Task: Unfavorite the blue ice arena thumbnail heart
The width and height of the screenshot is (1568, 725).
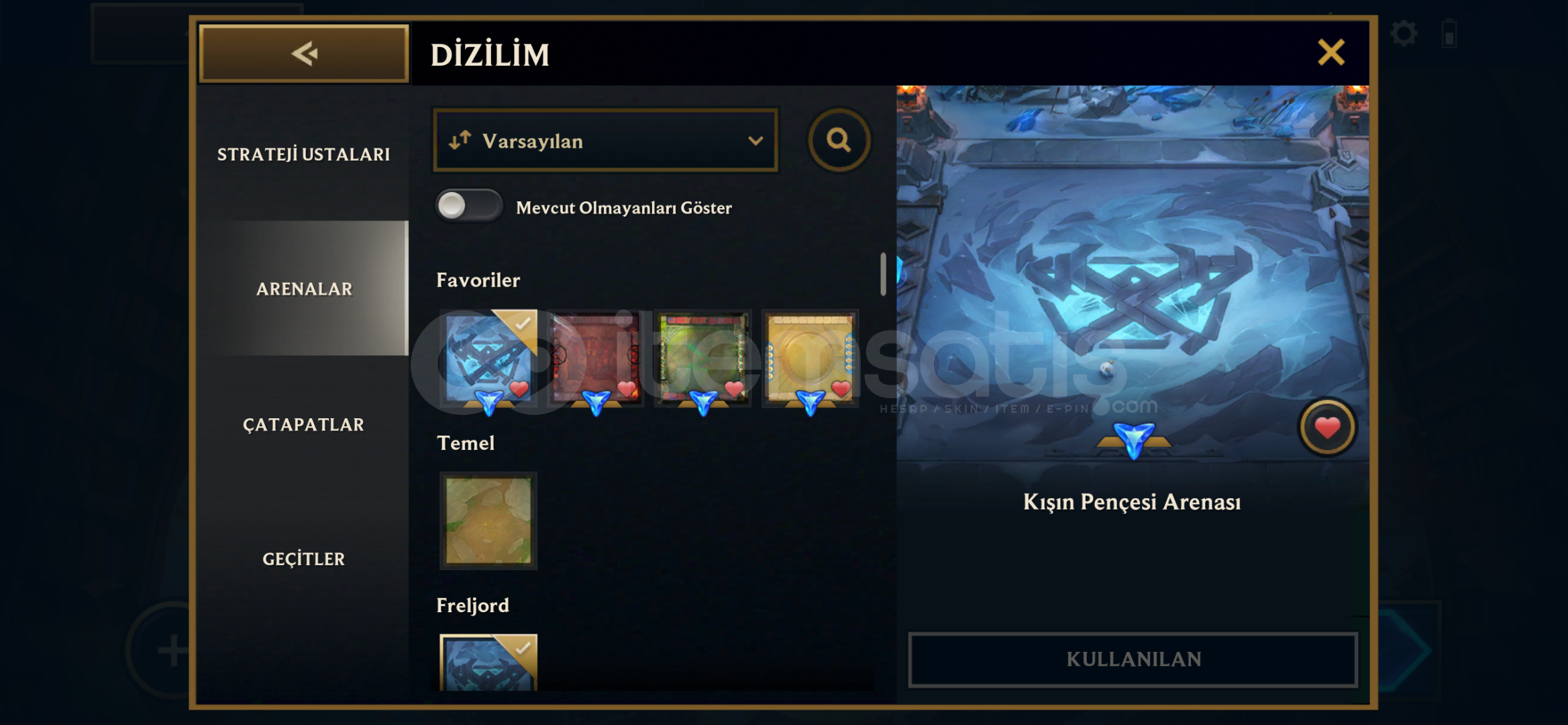Action: pos(519,388)
